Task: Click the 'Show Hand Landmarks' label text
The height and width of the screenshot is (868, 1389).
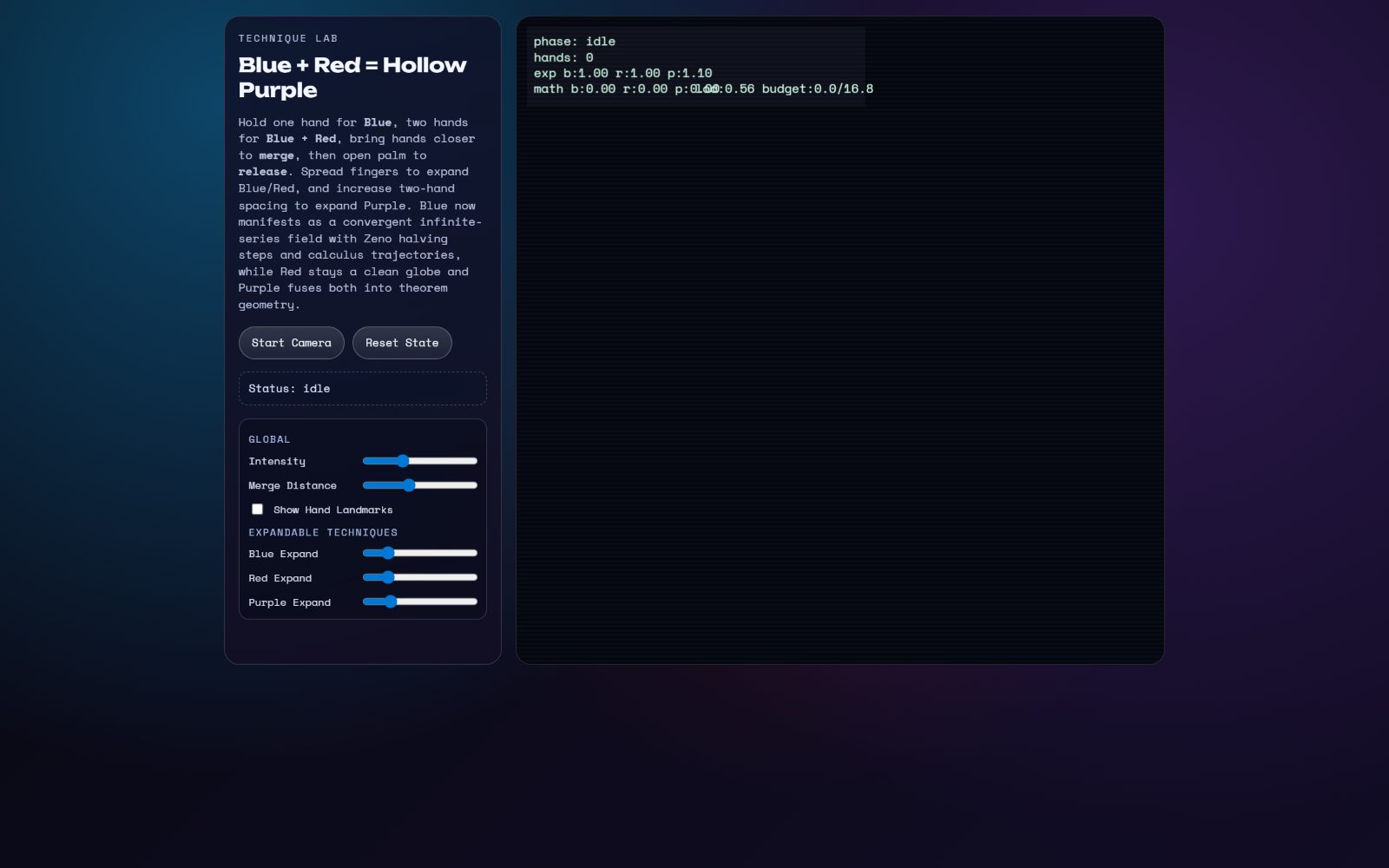Action: pos(333,510)
